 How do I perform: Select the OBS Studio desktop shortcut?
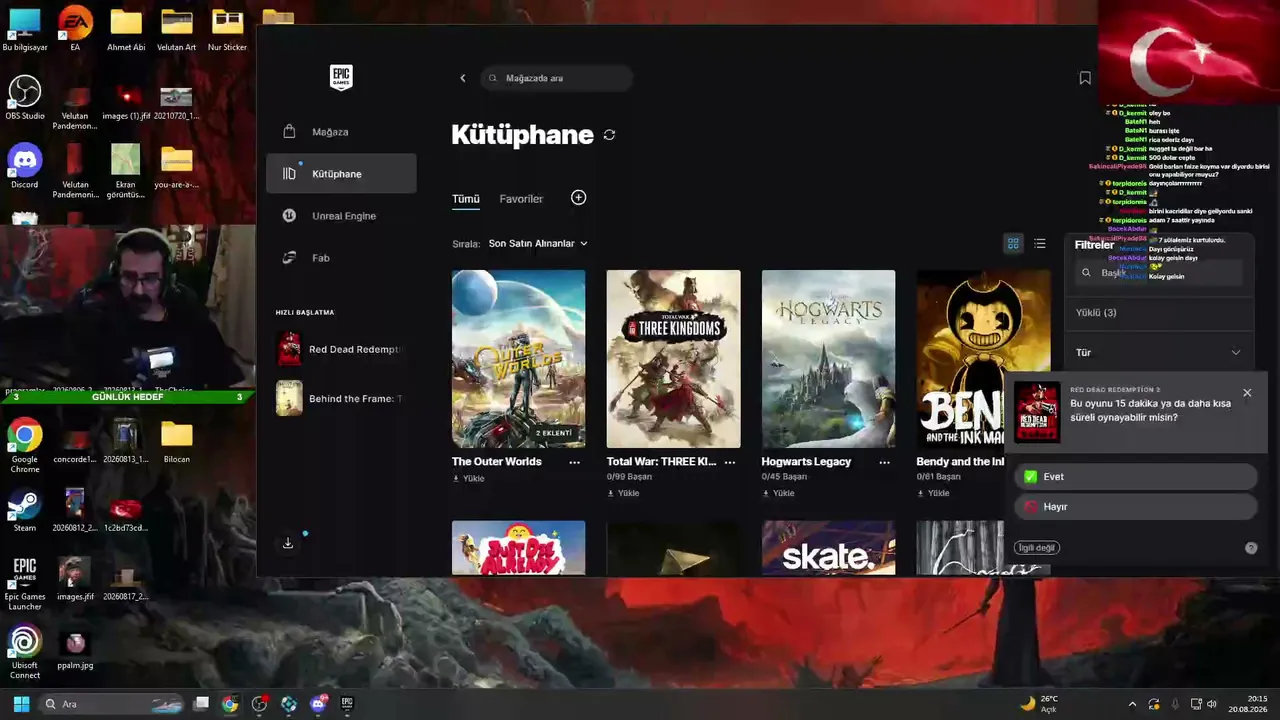click(x=25, y=98)
